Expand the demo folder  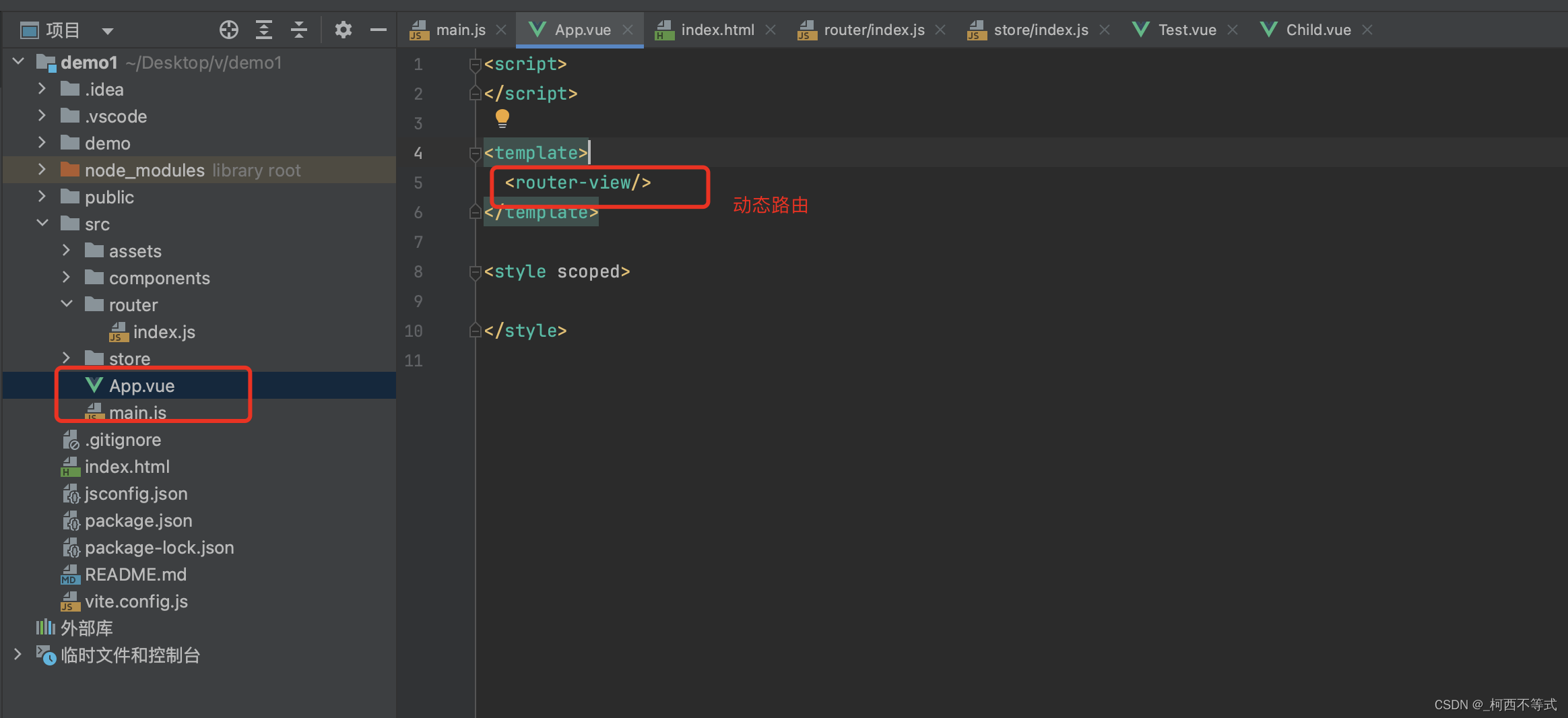tap(42, 143)
